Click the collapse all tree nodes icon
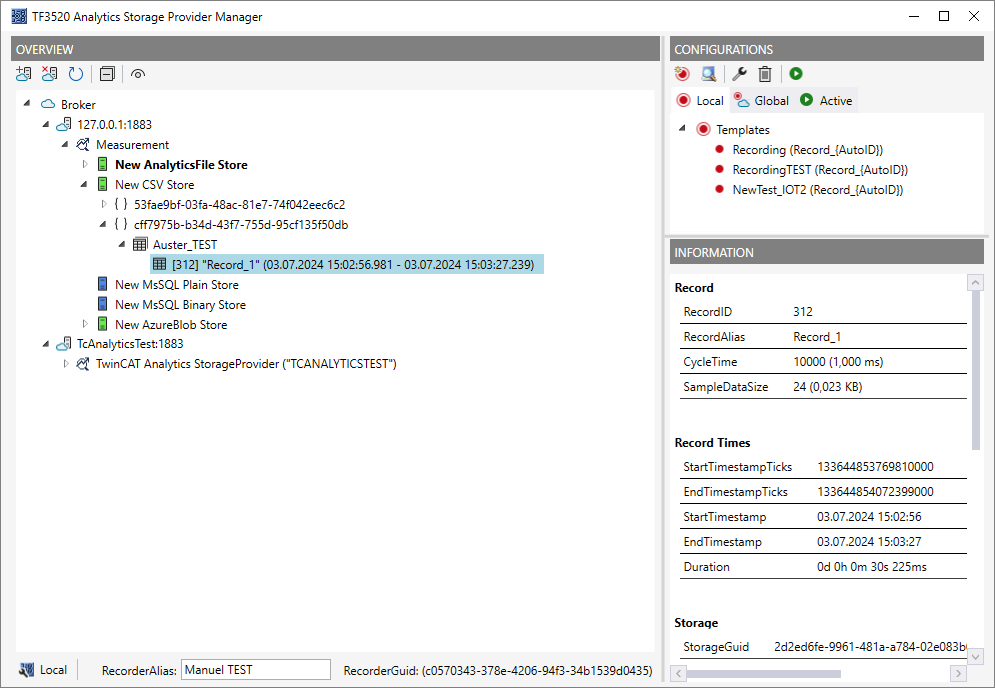 (x=107, y=74)
